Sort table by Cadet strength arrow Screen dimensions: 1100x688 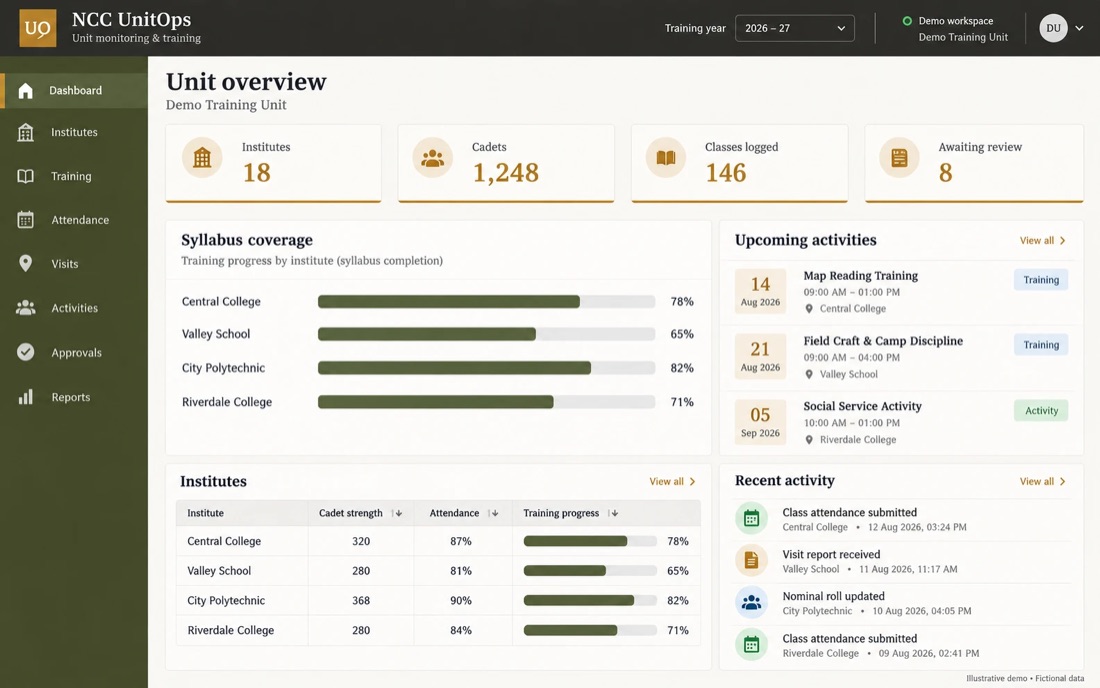[397, 513]
